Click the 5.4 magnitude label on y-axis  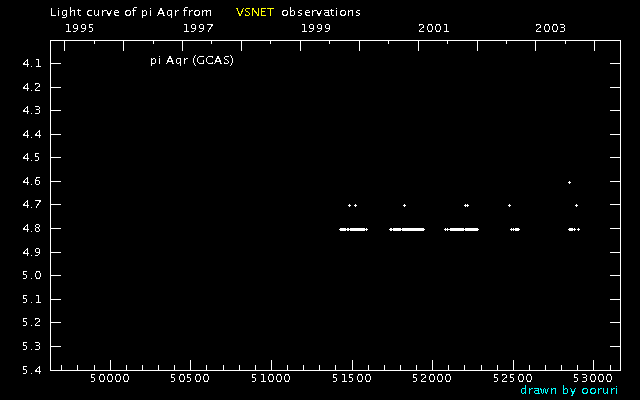(x=32, y=370)
